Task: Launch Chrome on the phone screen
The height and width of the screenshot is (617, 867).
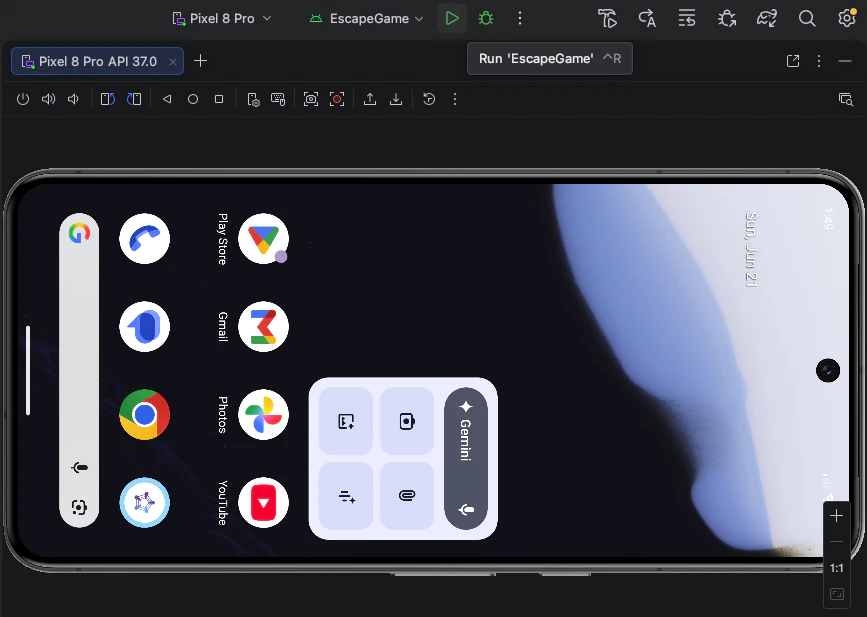Action: pyautogui.click(x=144, y=415)
